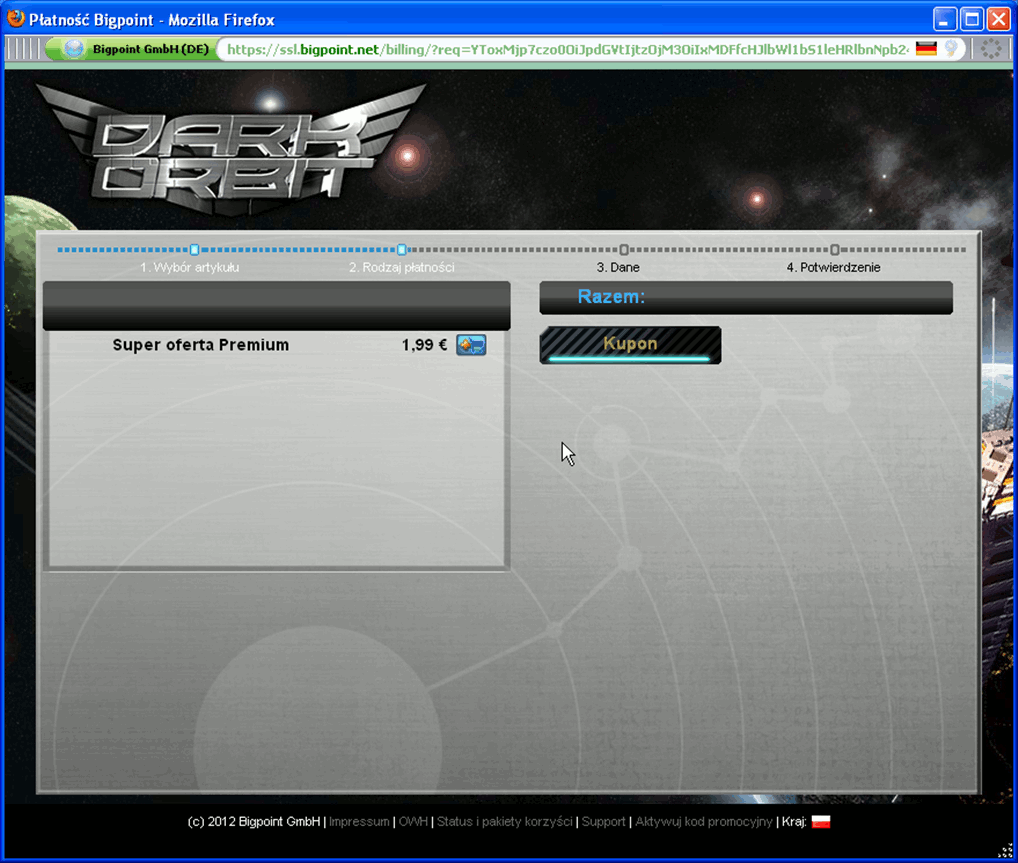The width and height of the screenshot is (1018, 863).
Task: Select the Super oferta Premium item
Action: (201, 345)
